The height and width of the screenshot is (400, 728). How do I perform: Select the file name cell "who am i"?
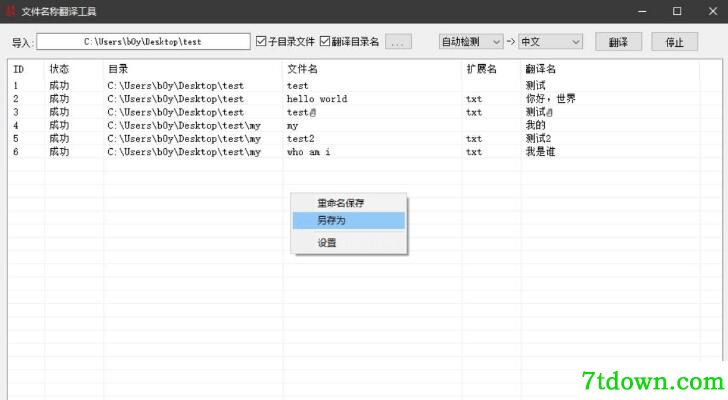[x=309, y=152]
